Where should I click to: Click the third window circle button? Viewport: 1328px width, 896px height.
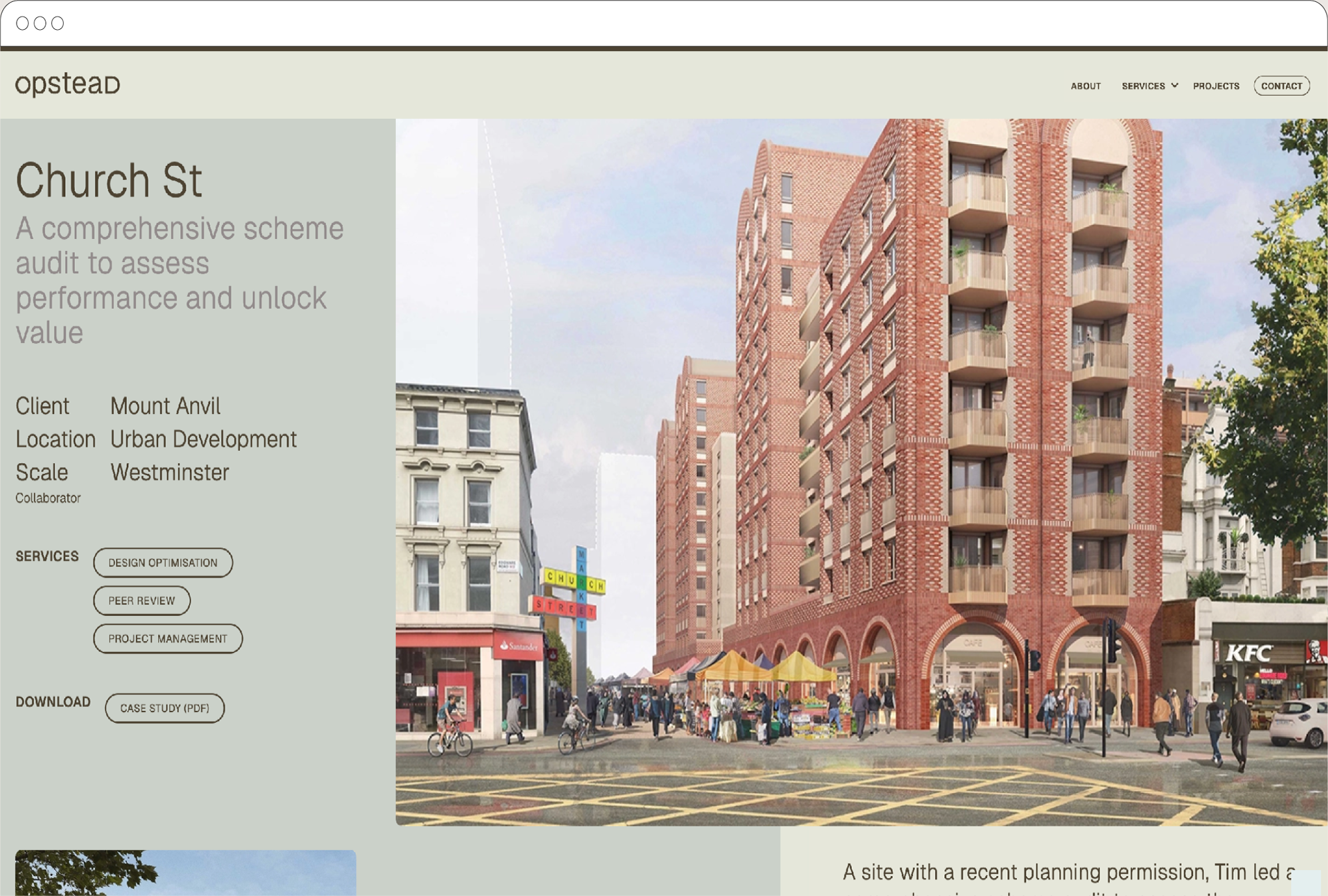[x=58, y=23]
